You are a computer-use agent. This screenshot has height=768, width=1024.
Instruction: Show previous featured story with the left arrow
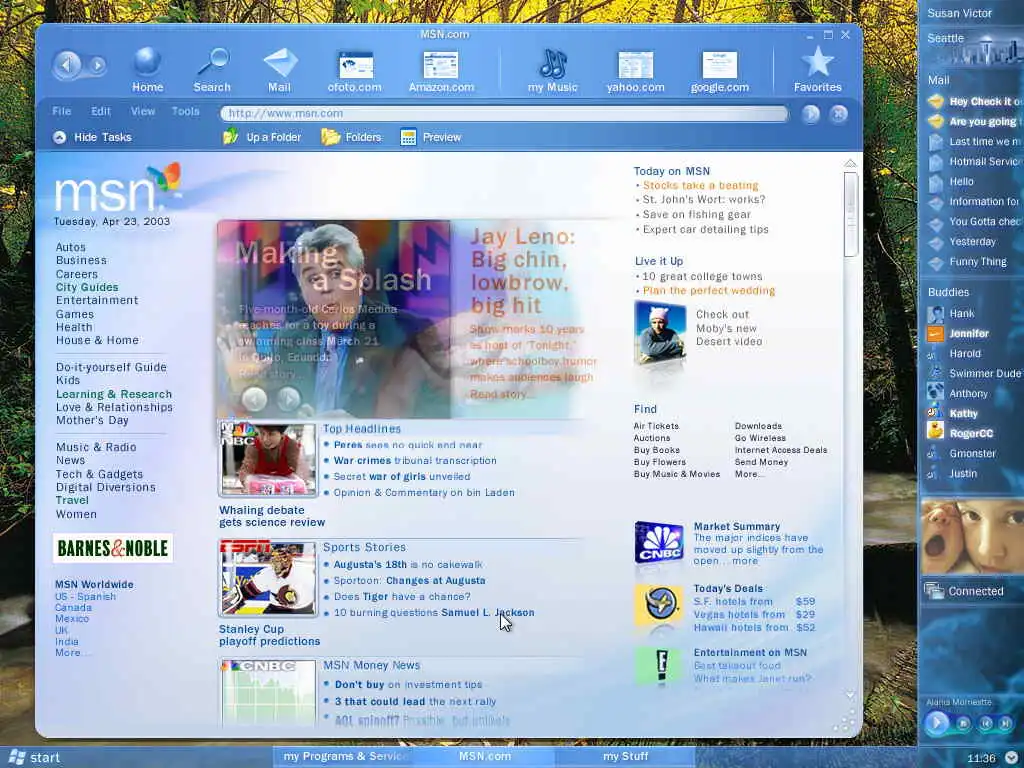pyautogui.click(x=255, y=398)
